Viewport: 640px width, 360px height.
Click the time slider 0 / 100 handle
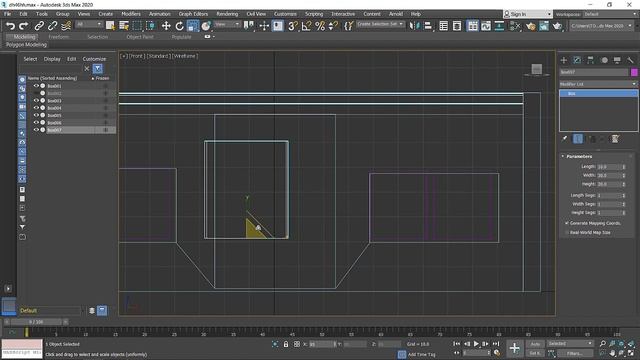(36, 322)
